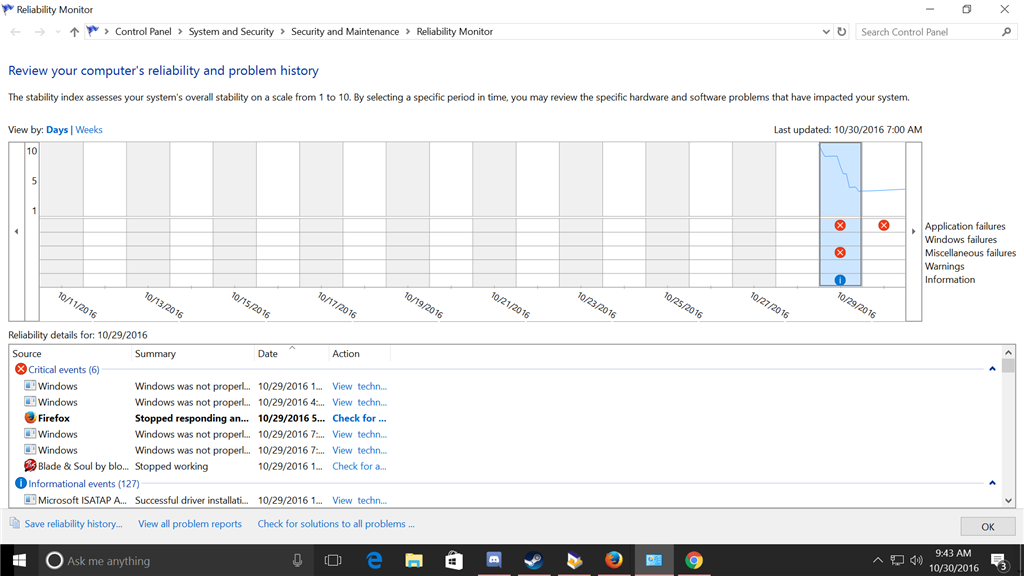
Task: Select the 10/29/2016 column in chart
Action: click(x=840, y=214)
